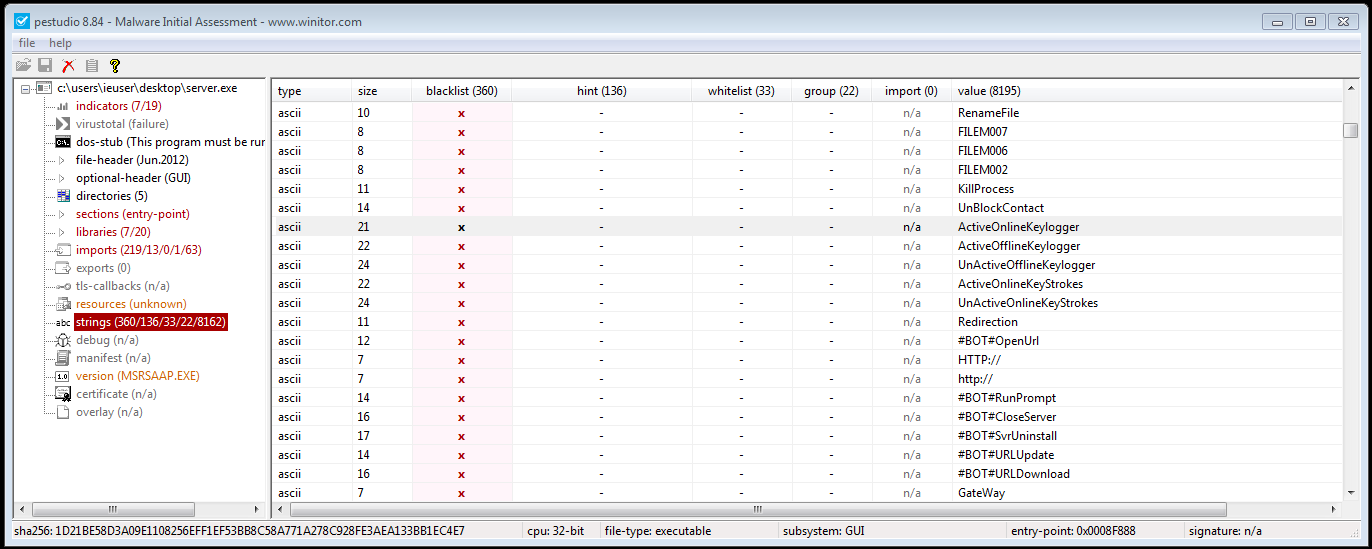This screenshot has height=549, width=1372.
Task: Click the red X close-file toolbar icon
Action: 68,65
